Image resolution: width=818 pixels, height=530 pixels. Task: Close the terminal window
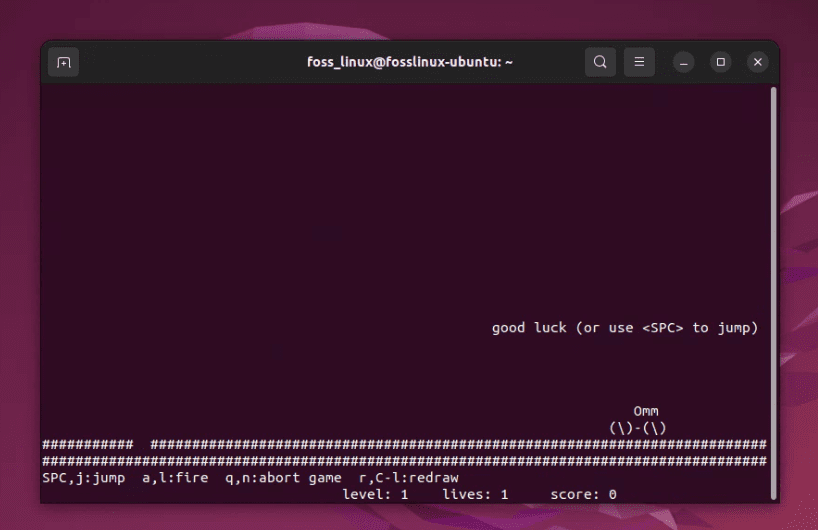pos(757,62)
